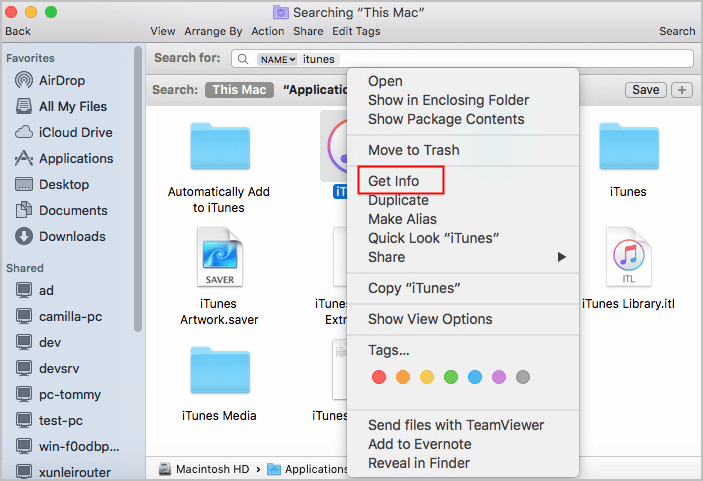Add search criteria with plus button
Image resolution: width=703 pixels, height=481 pixels.
(682, 90)
